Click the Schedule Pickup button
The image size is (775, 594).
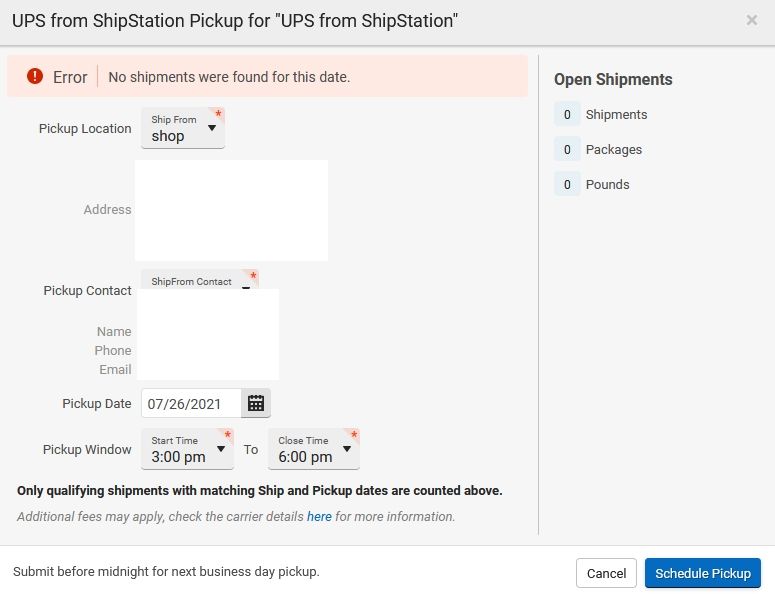point(703,573)
